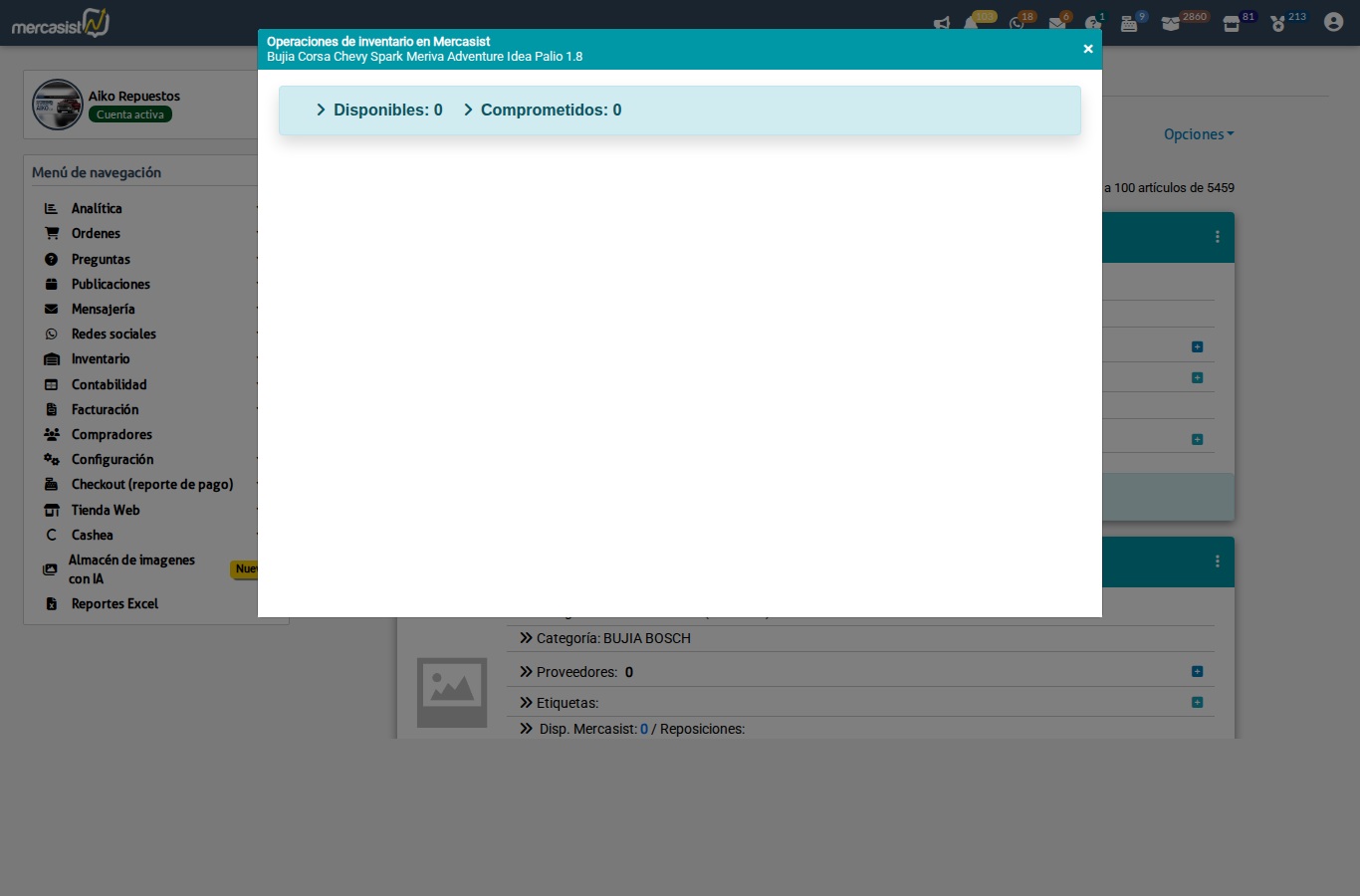This screenshot has height=896, width=1360.
Task: Click the product placeholder image thumbnail
Action: (x=452, y=692)
